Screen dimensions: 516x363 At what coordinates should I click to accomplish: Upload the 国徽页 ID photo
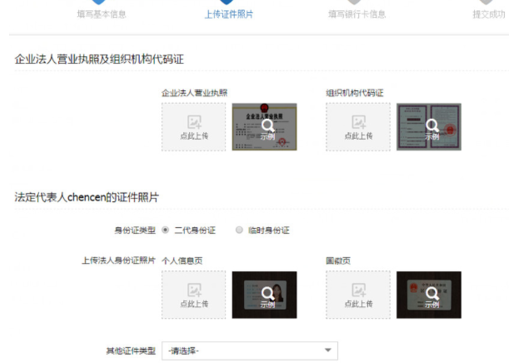(358, 295)
